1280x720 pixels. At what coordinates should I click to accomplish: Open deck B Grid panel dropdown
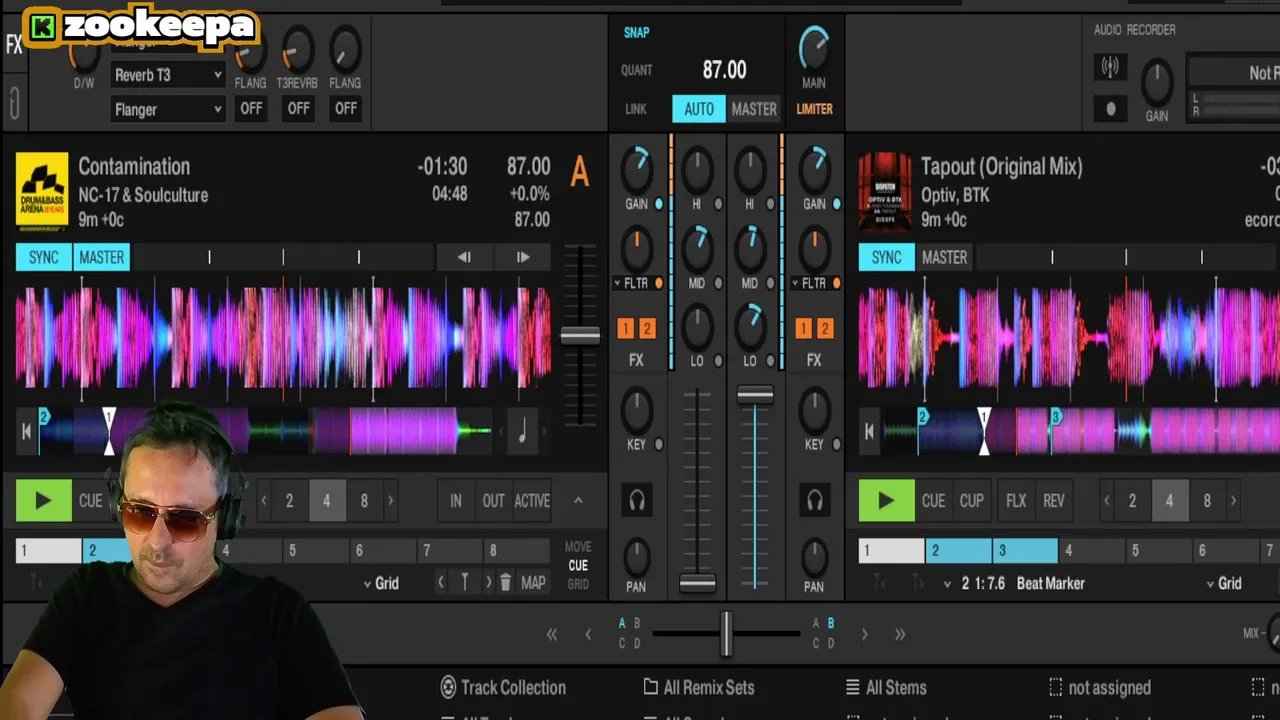pos(1224,583)
